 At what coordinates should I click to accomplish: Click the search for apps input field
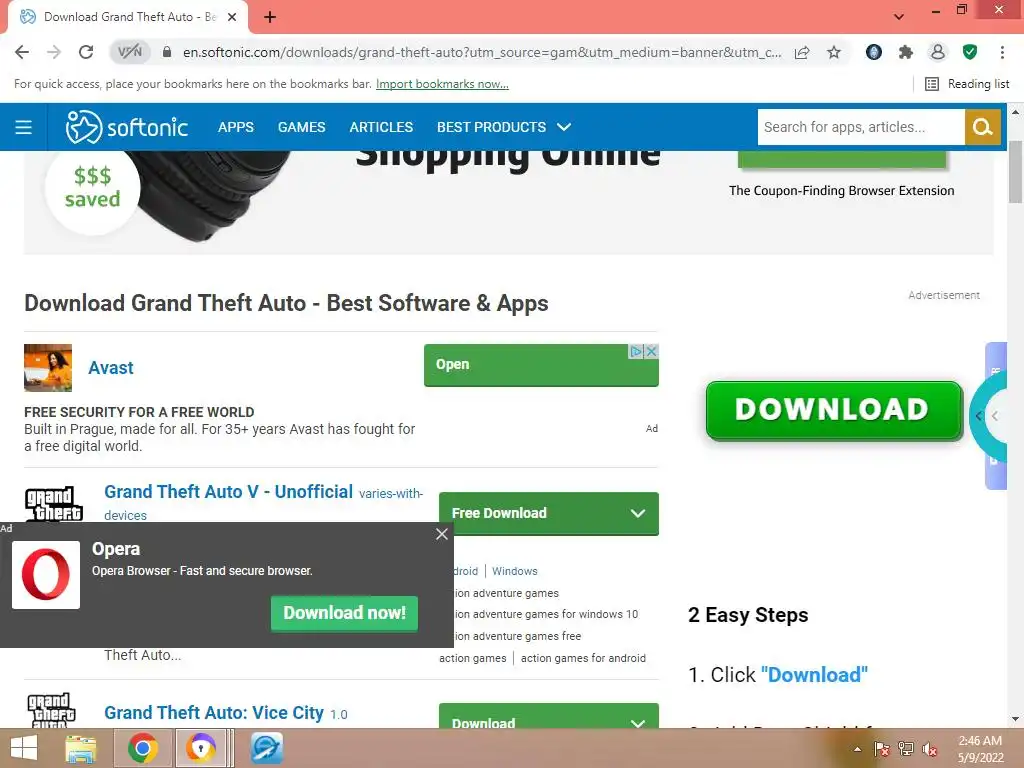click(861, 127)
